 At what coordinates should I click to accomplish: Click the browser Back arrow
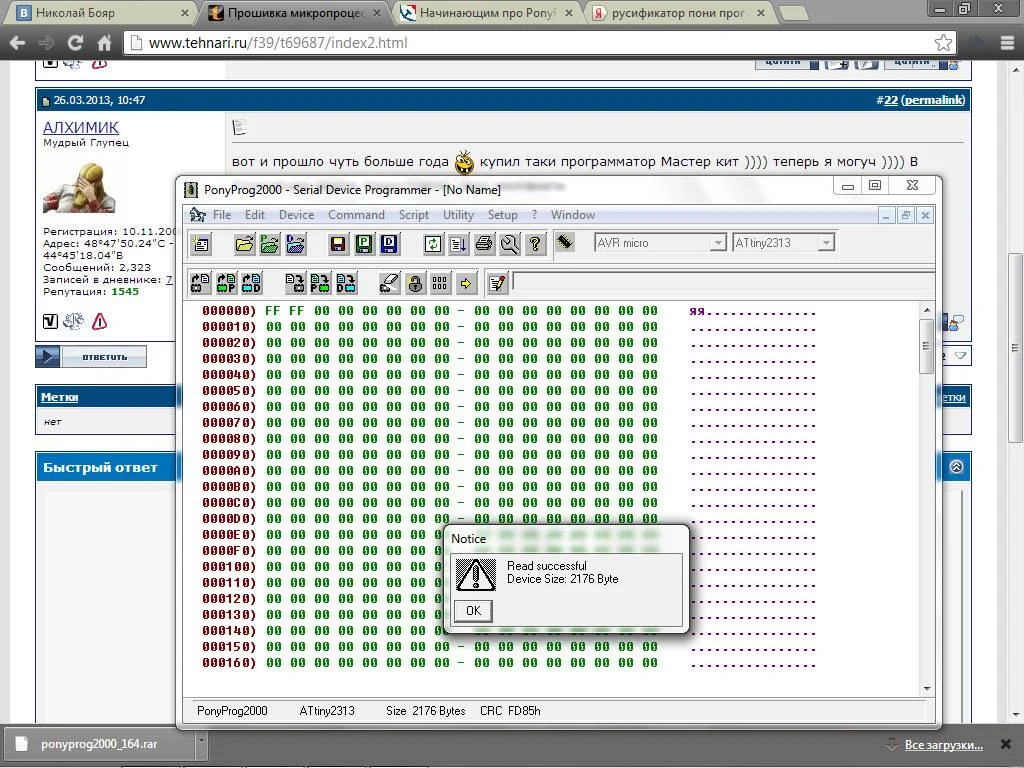click(x=18, y=43)
